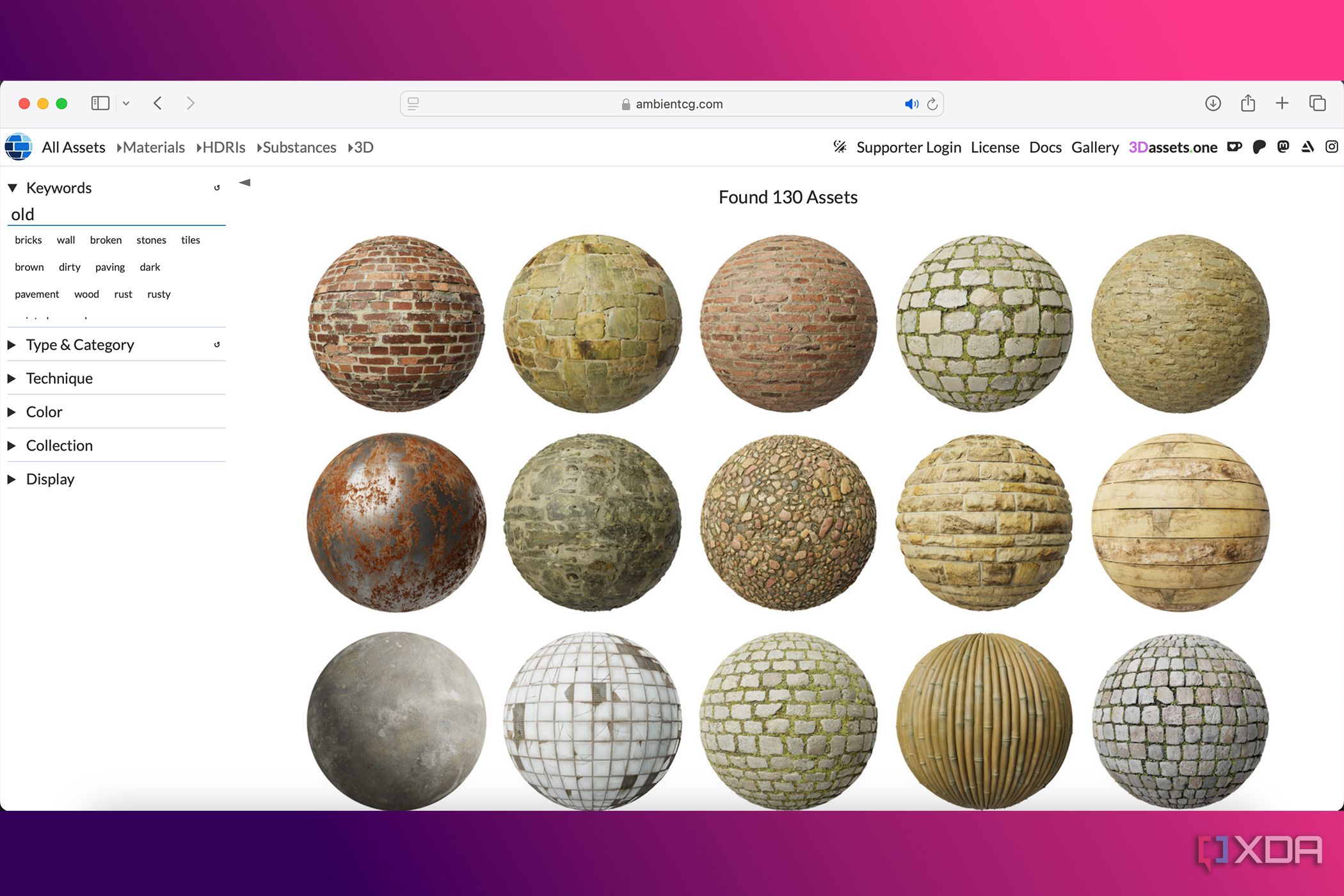Expand the Type & Category section
Screen dimensions: 1344x896
point(80,345)
